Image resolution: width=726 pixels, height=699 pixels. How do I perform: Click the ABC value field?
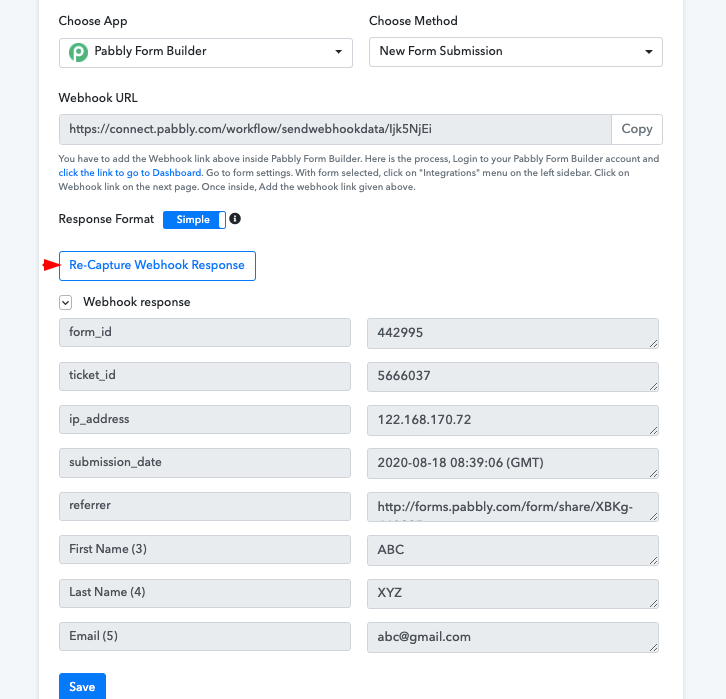513,550
